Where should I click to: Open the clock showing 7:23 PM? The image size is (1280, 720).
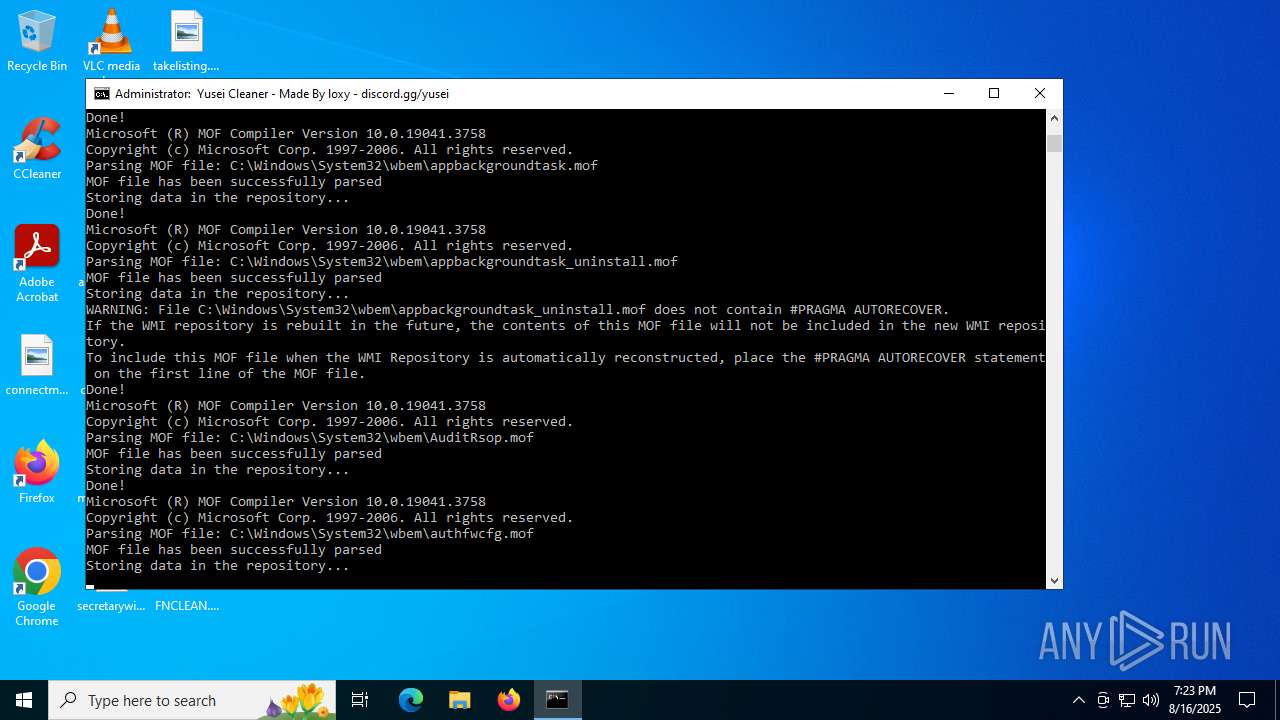pyautogui.click(x=1196, y=700)
